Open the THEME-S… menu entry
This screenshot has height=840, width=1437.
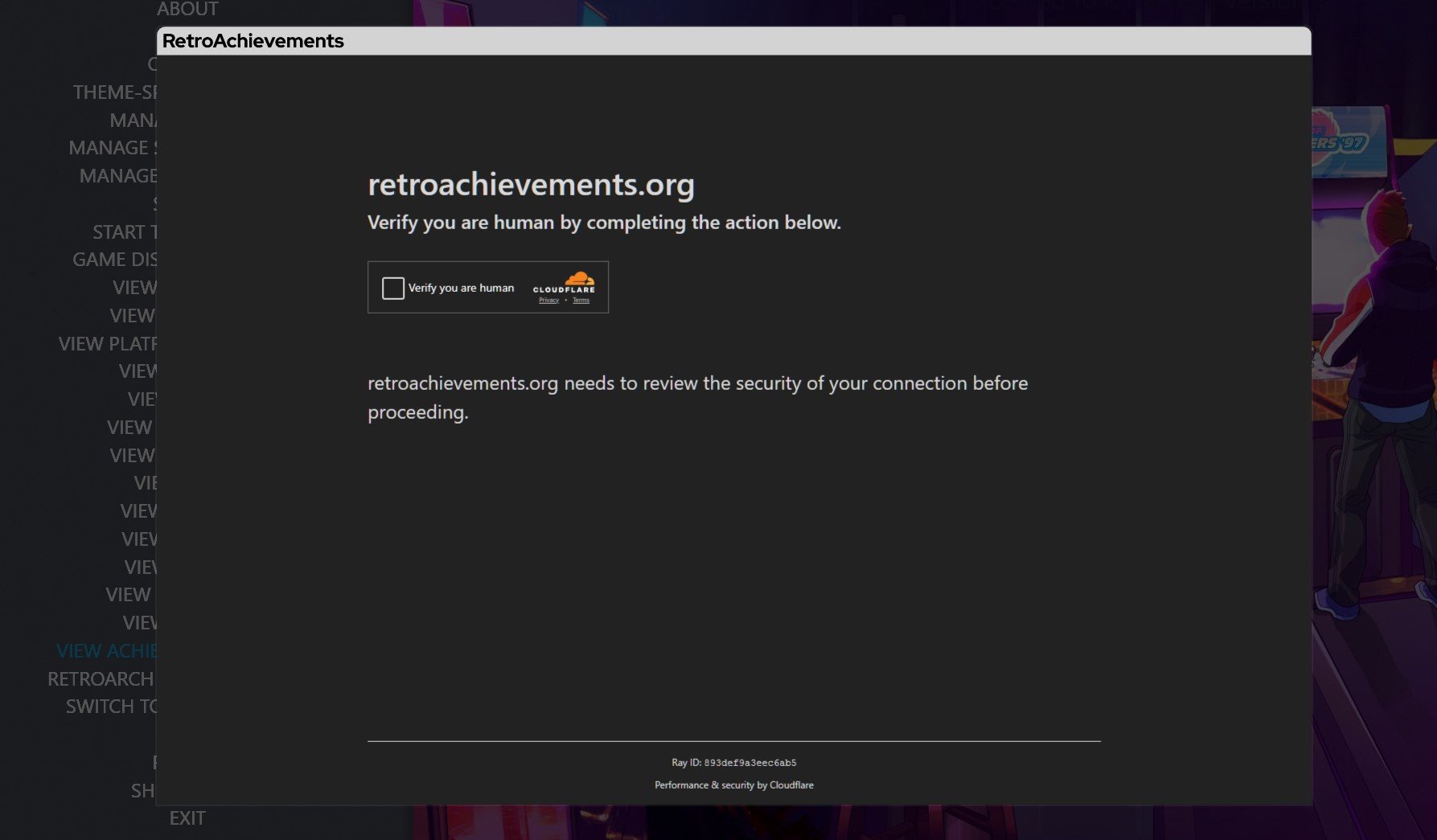coord(114,92)
